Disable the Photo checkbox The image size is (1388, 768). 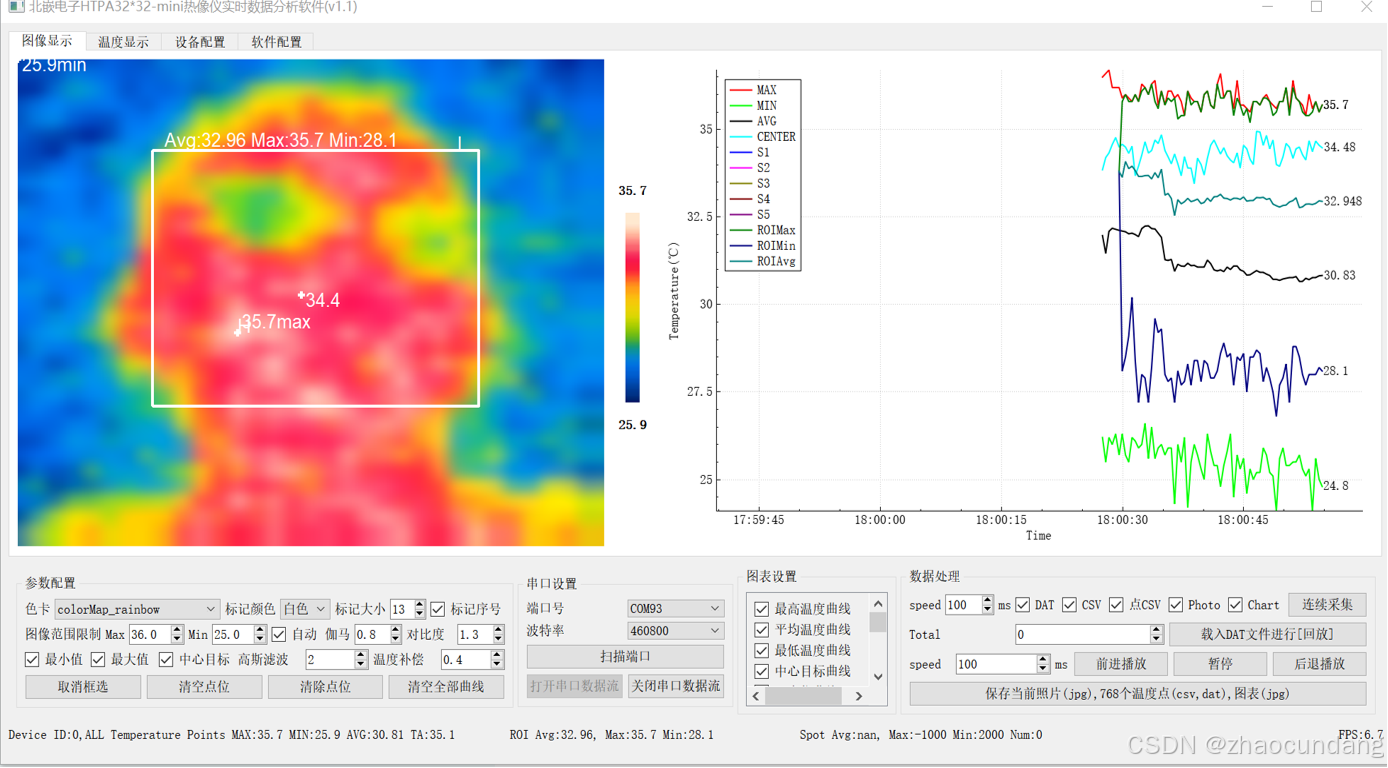[1176, 605]
